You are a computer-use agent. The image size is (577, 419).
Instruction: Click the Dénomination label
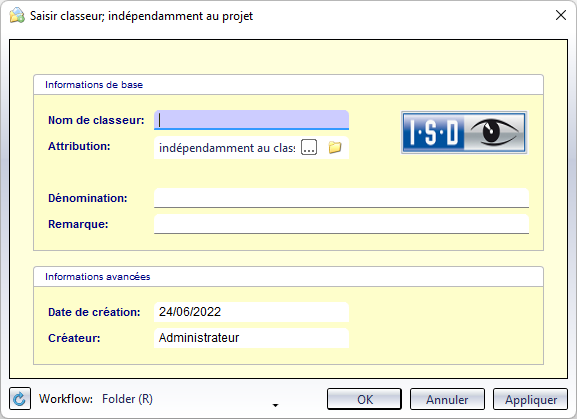88,198
